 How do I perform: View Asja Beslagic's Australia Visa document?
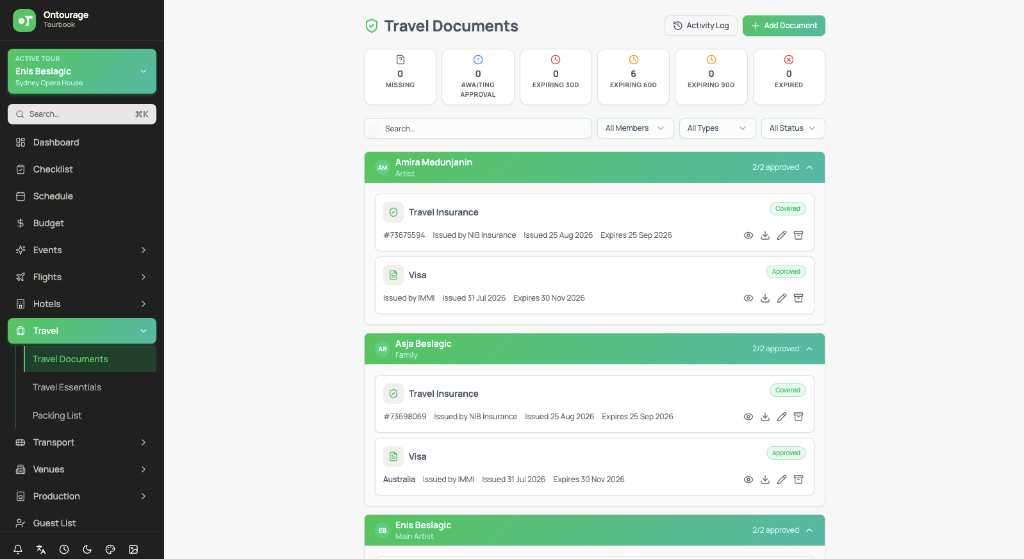coord(748,479)
